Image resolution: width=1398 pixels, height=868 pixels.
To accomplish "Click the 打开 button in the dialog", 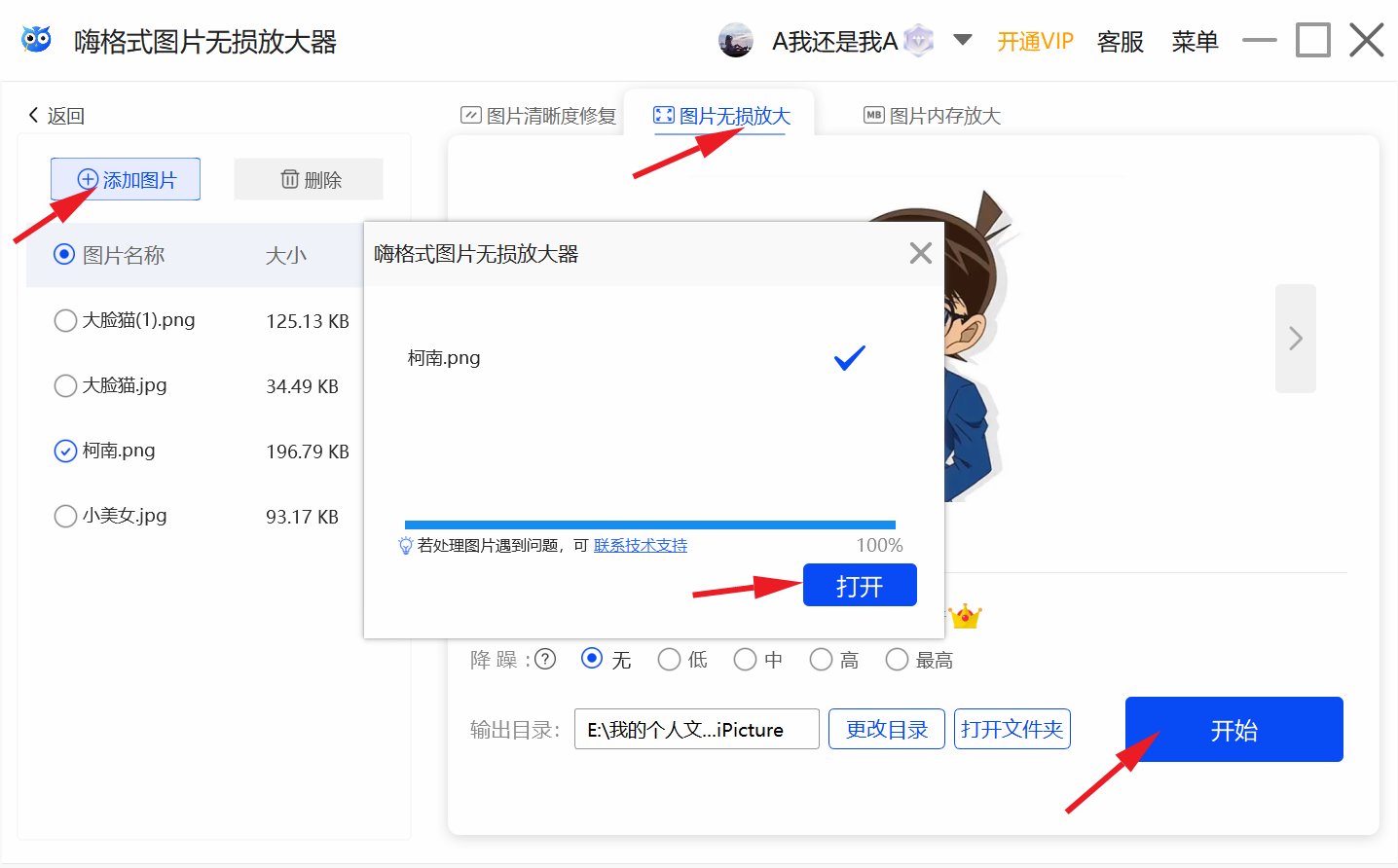I will [x=859, y=585].
